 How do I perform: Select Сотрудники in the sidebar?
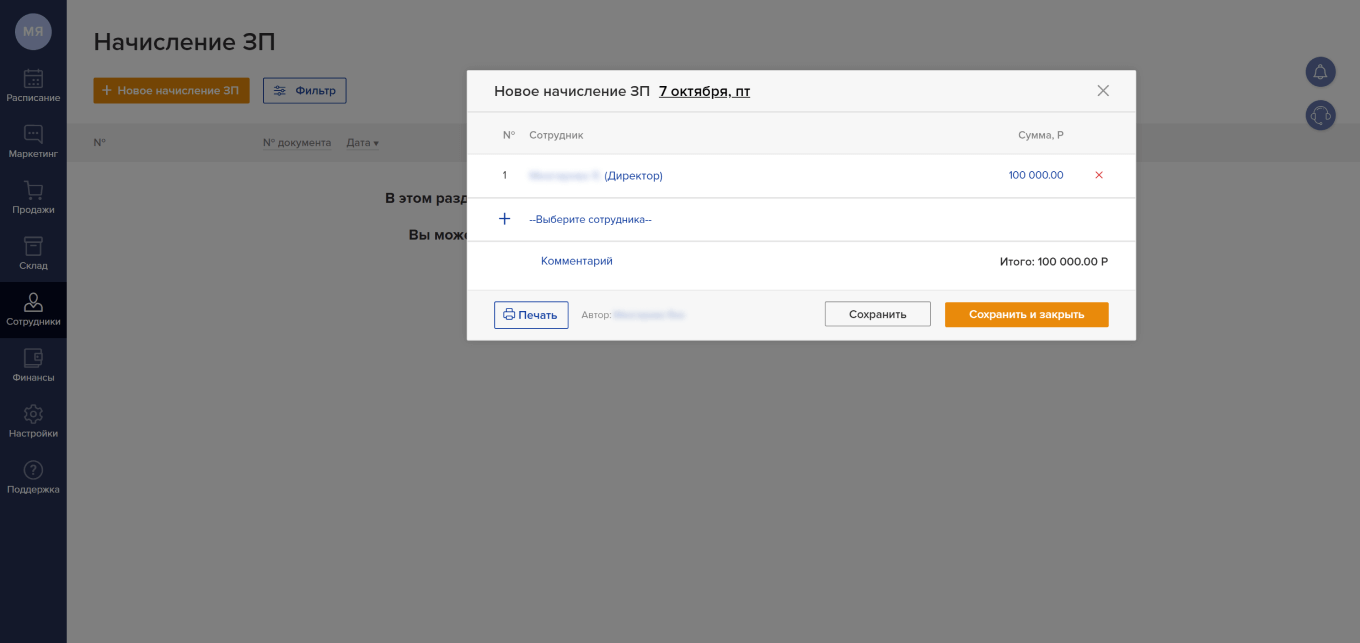(33, 310)
